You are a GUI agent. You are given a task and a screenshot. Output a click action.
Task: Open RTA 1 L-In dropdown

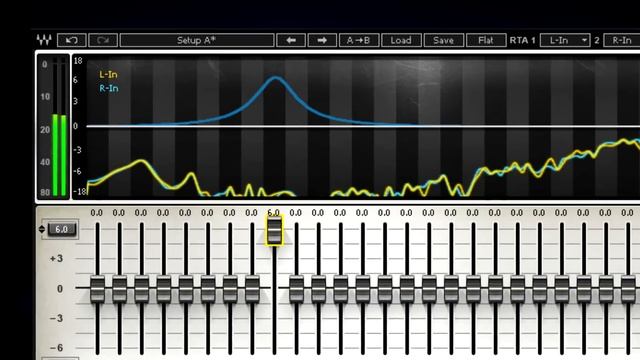pyautogui.click(x=565, y=40)
